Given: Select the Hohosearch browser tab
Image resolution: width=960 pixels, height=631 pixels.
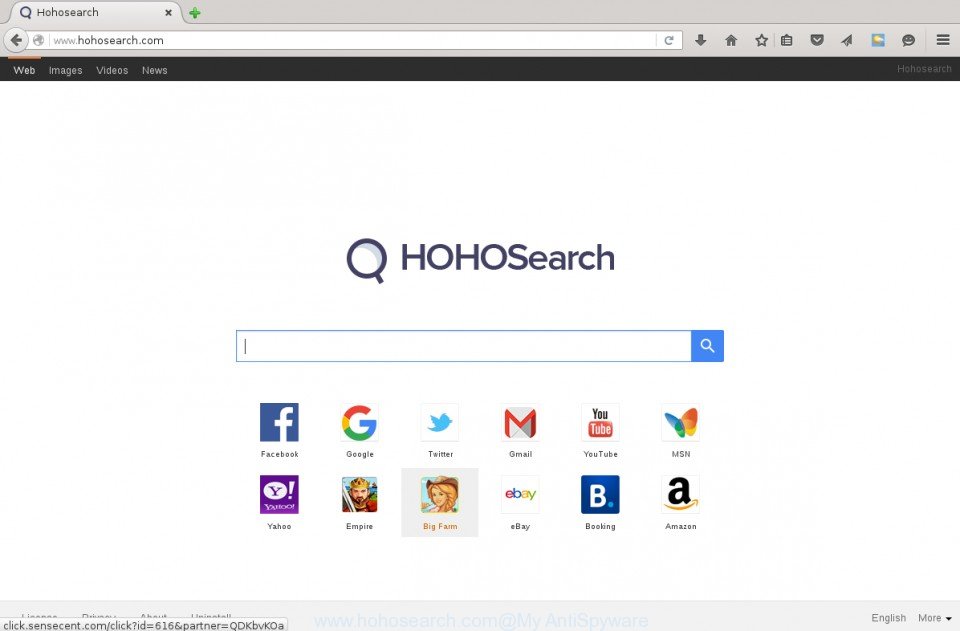Looking at the screenshot, I should pyautogui.click(x=95, y=12).
